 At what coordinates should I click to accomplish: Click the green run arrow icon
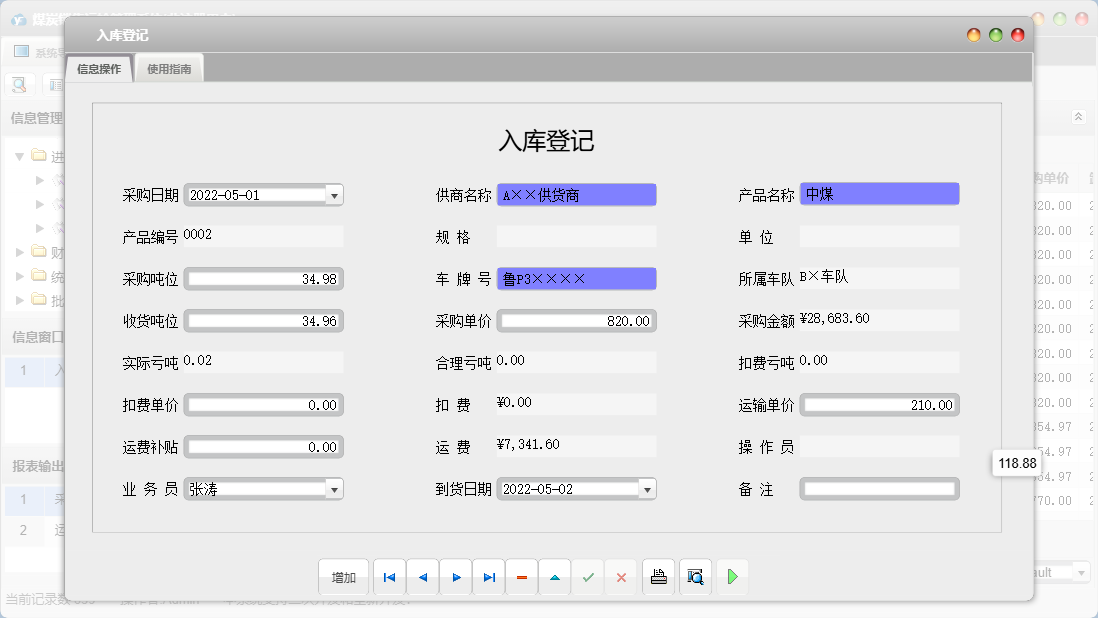coord(731,577)
